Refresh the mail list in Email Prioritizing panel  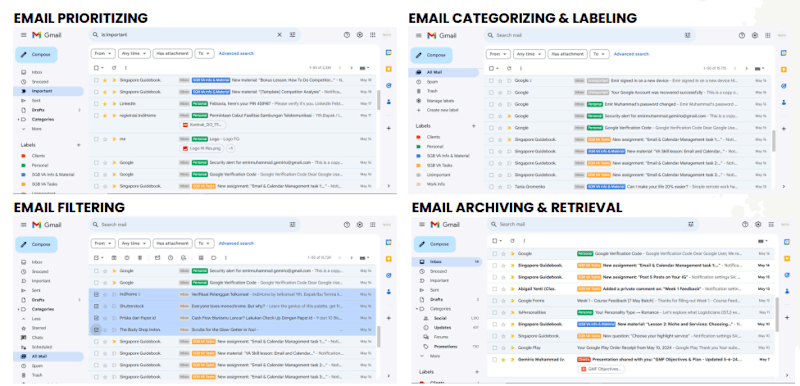(x=114, y=67)
